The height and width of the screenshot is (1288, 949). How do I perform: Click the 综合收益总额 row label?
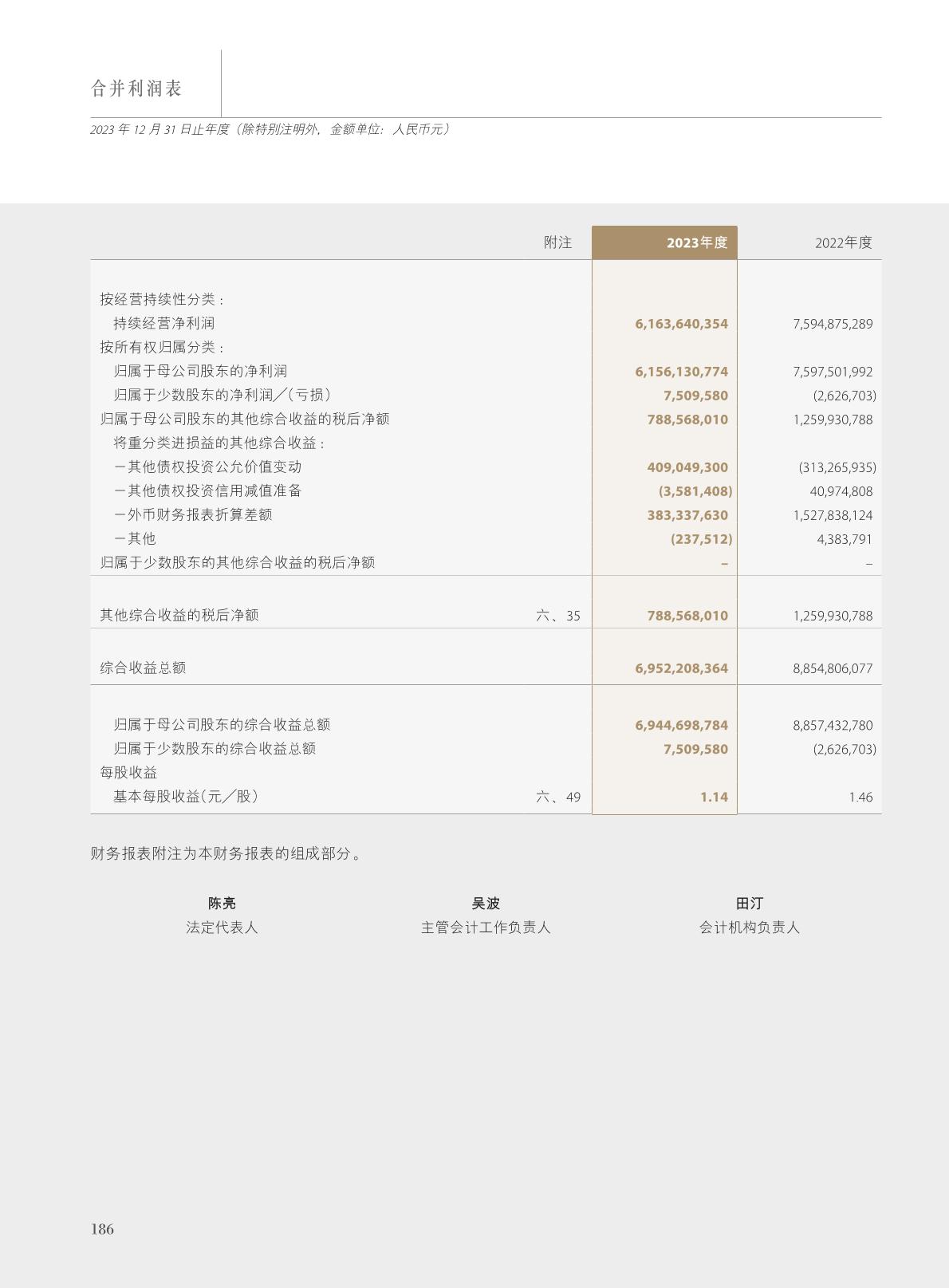143,668
